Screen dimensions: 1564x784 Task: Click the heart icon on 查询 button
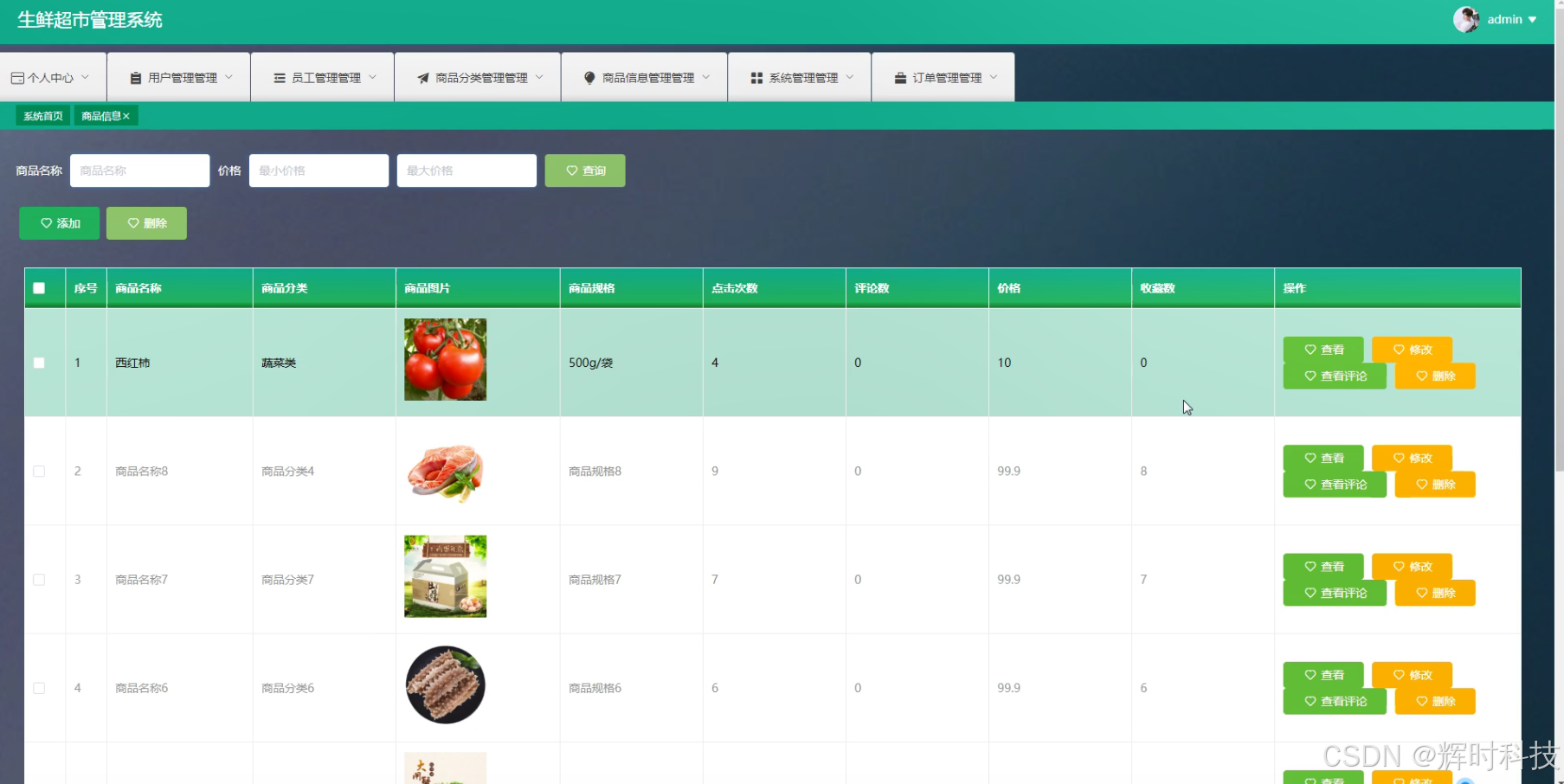pyautogui.click(x=572, y=170)
